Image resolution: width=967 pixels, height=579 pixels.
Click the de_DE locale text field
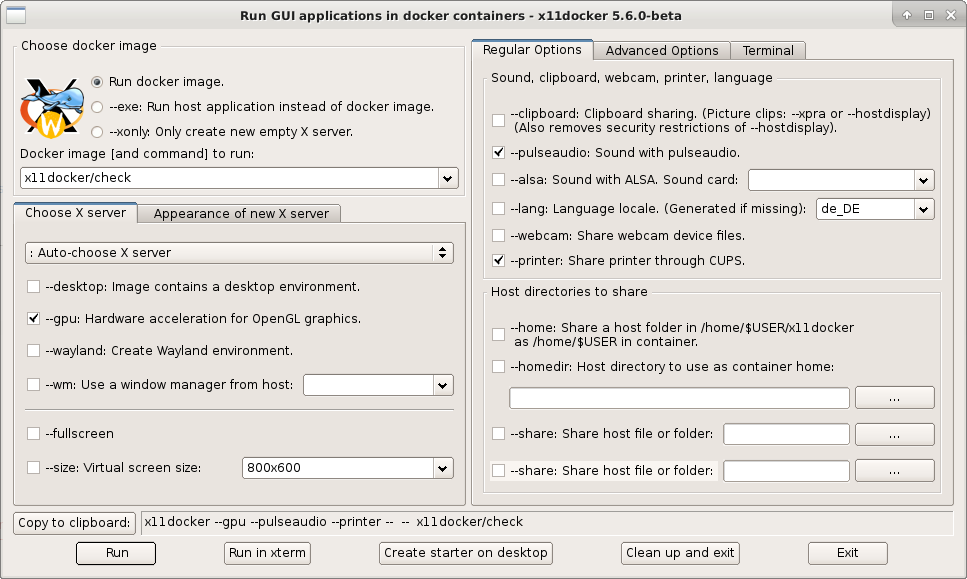coord(865,209)
